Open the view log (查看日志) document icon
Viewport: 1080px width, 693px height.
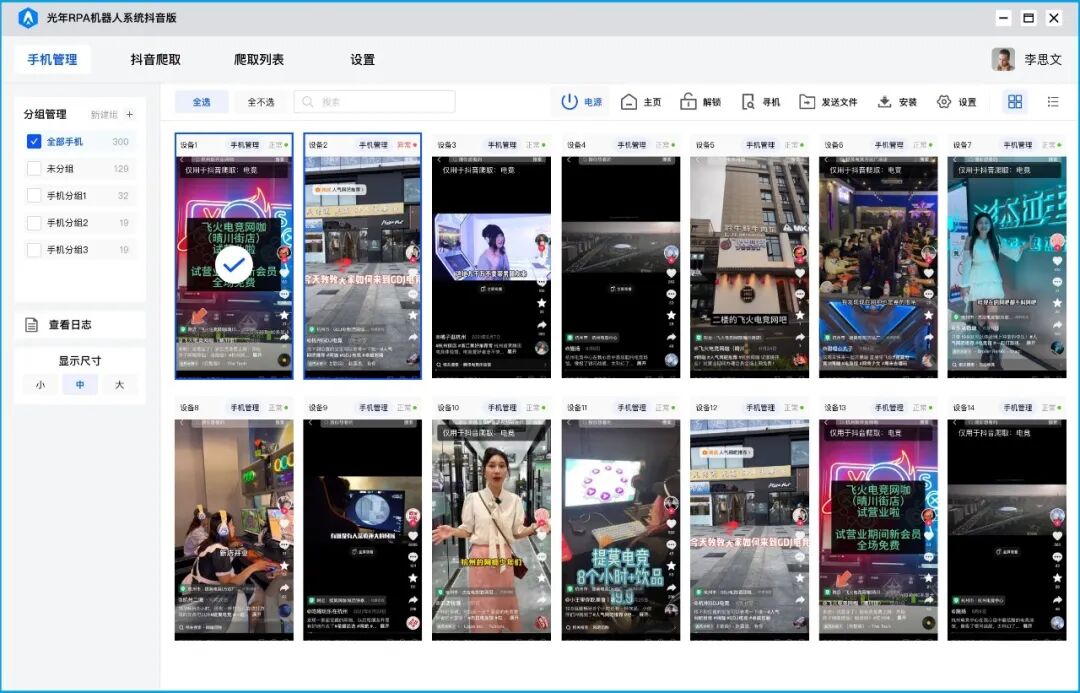(x=32, y=324)
